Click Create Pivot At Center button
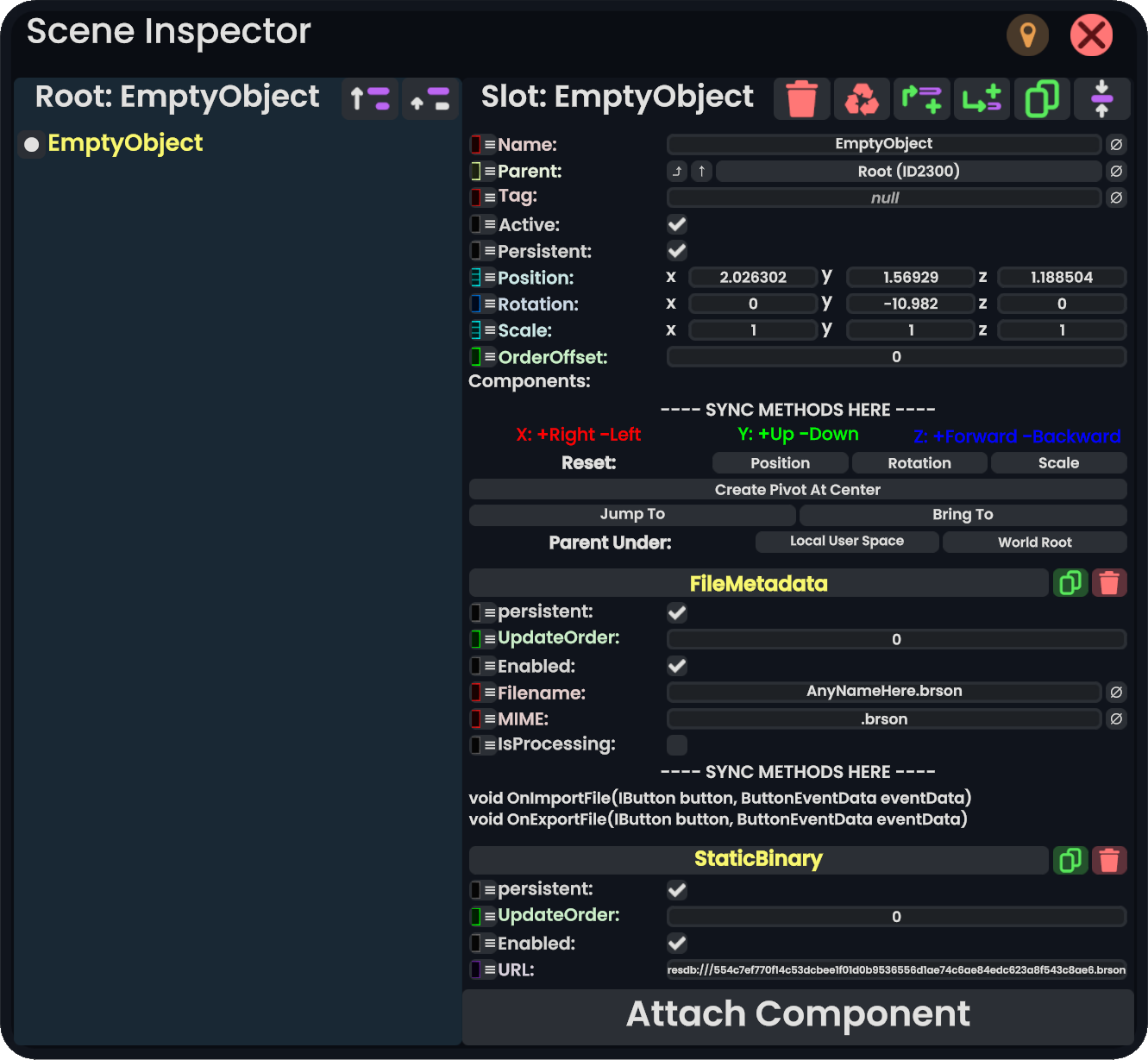 797,490
